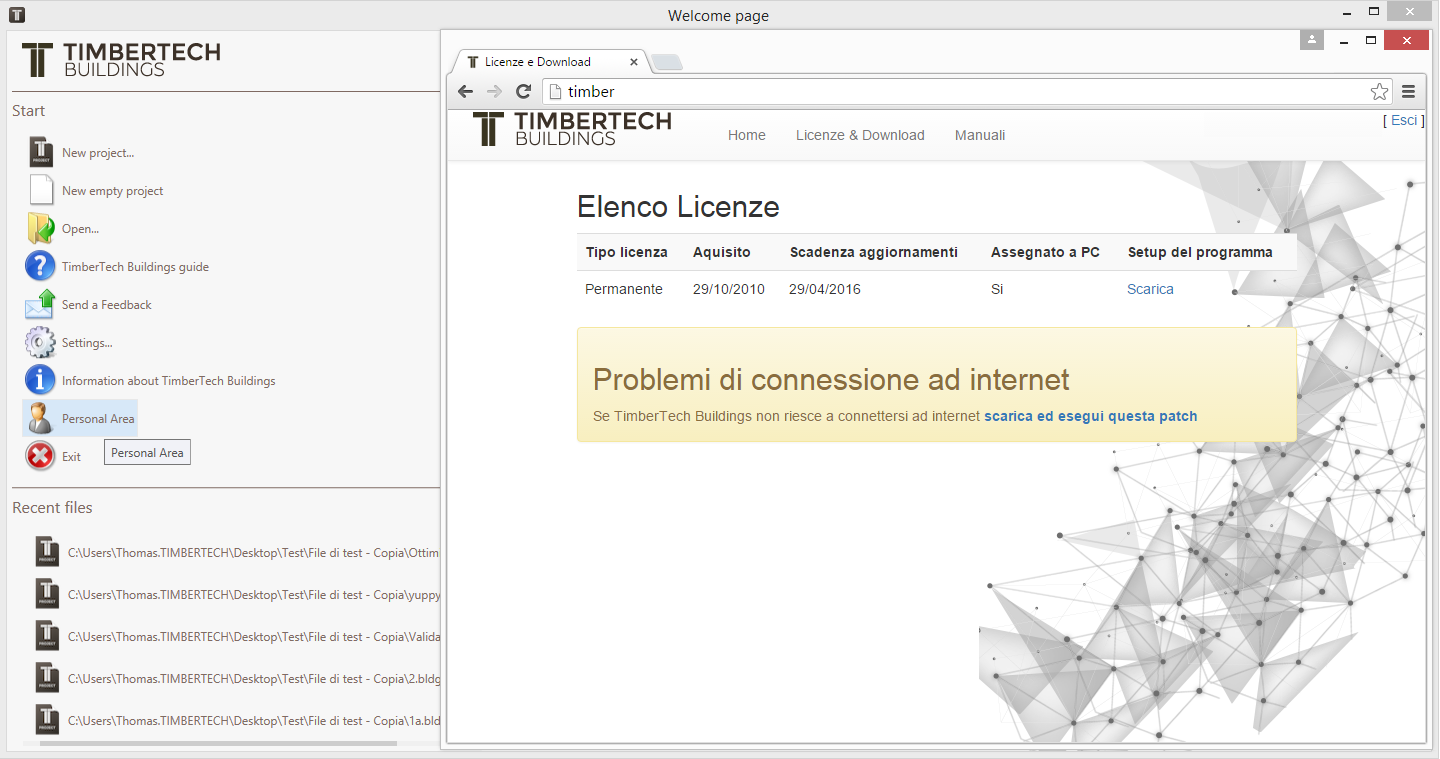This screenshot has height=759, width=1440.
Task: Click the red Exit icon
Action: tap(40, 456)
